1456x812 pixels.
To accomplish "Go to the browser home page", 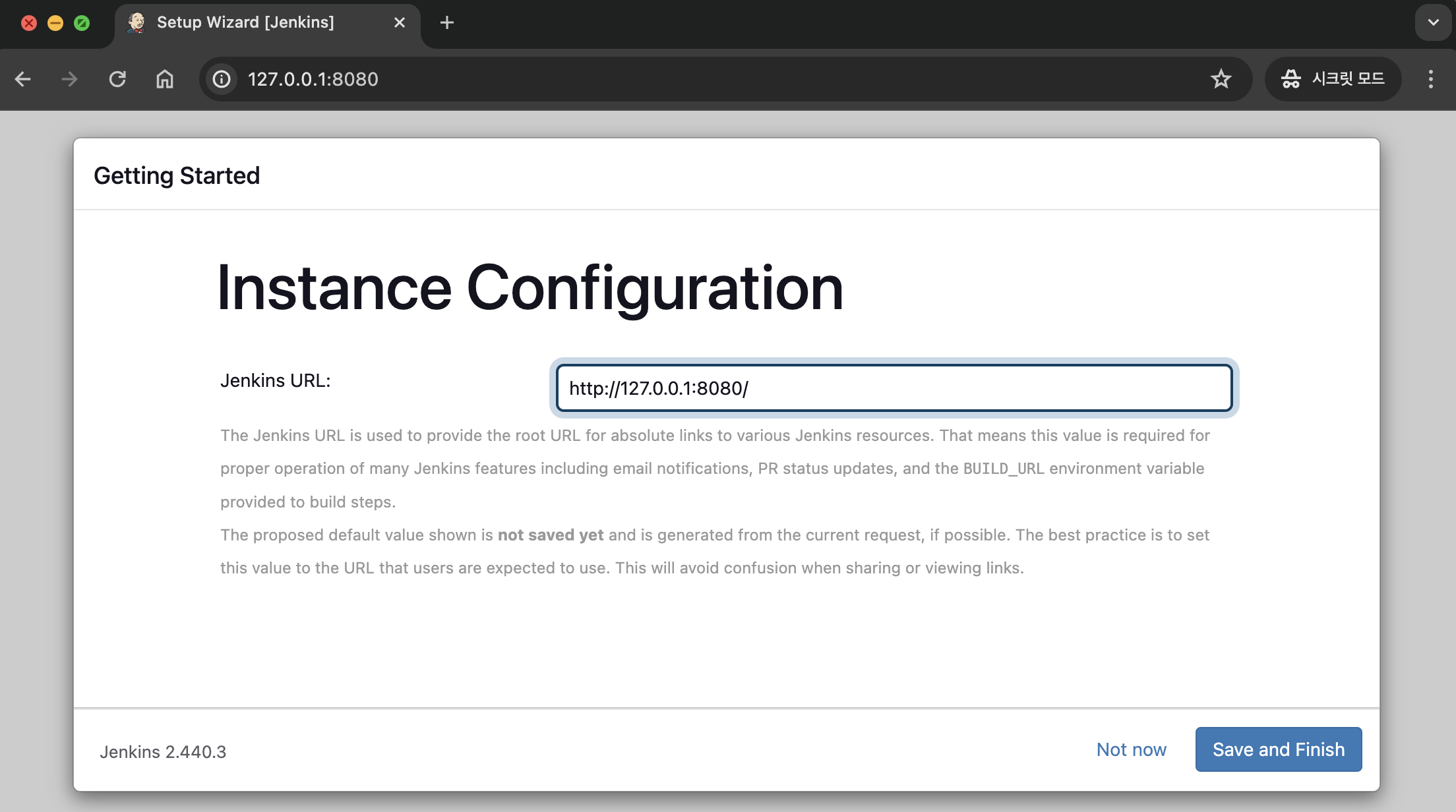I will coord(165,79).
